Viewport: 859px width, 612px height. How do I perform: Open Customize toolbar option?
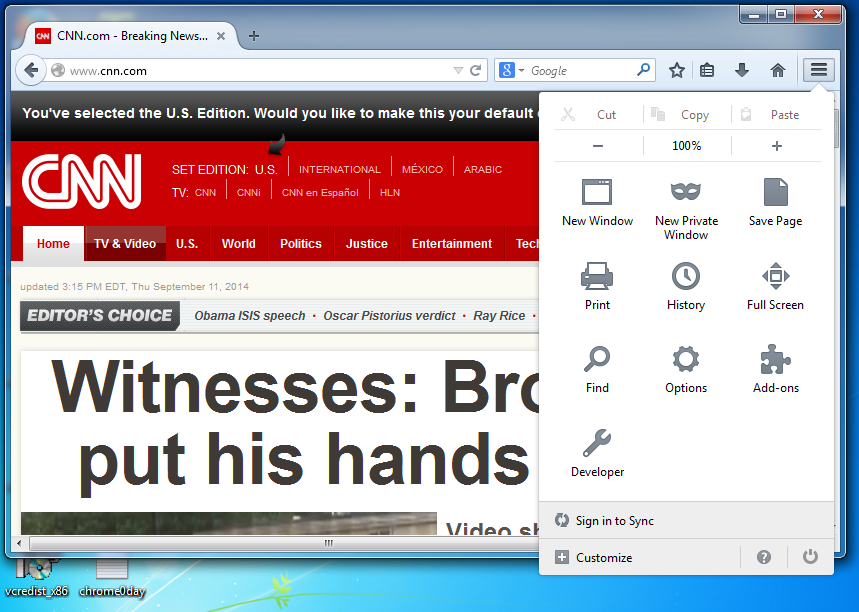639,557
